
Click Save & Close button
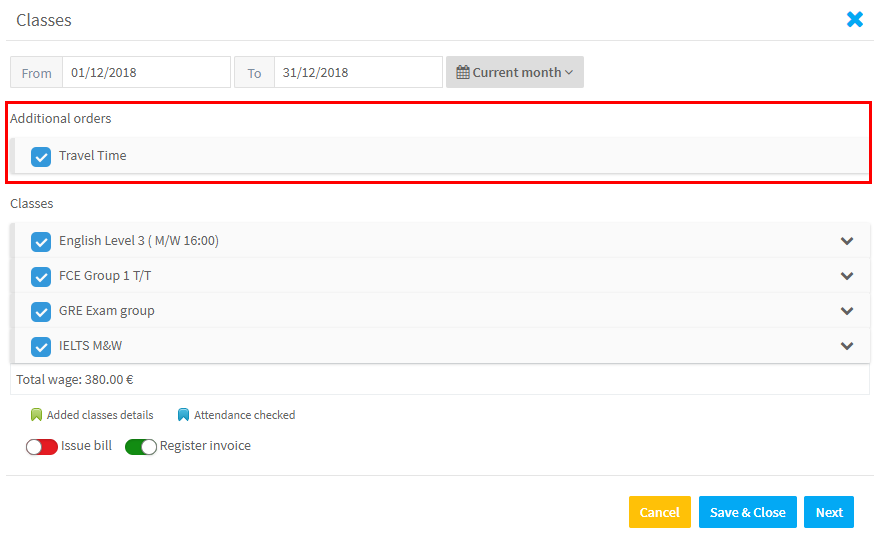pyautogui.click(x=748, y=512)
